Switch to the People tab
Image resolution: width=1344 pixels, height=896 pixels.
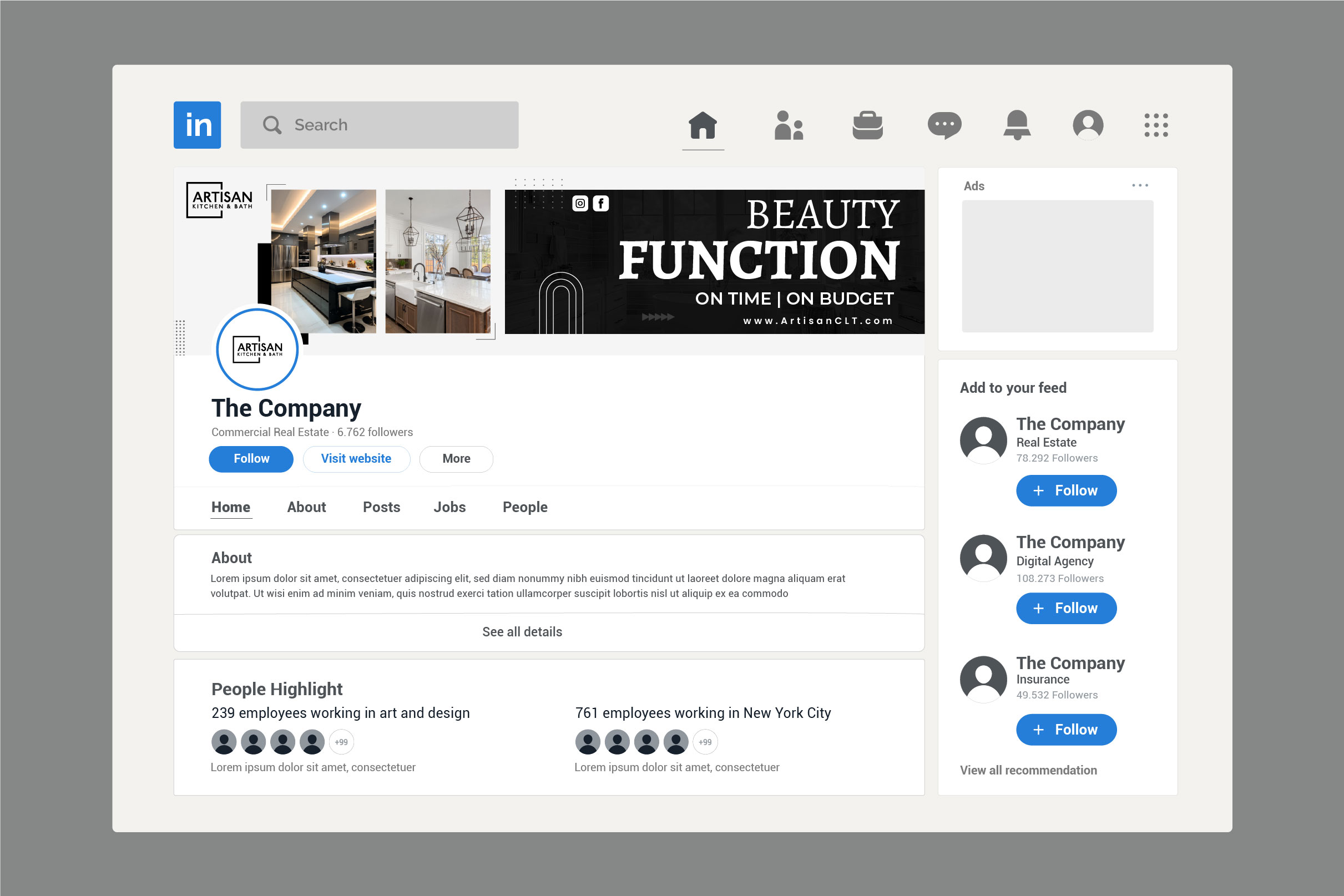[524, 507]
